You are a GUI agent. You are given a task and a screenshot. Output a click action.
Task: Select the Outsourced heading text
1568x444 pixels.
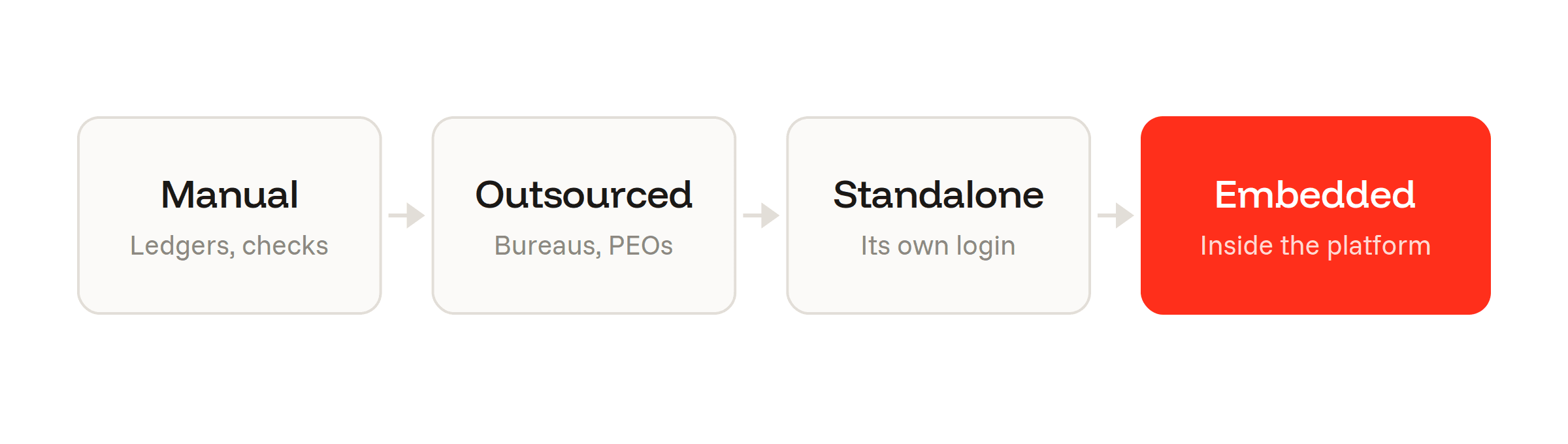point(583,195)
